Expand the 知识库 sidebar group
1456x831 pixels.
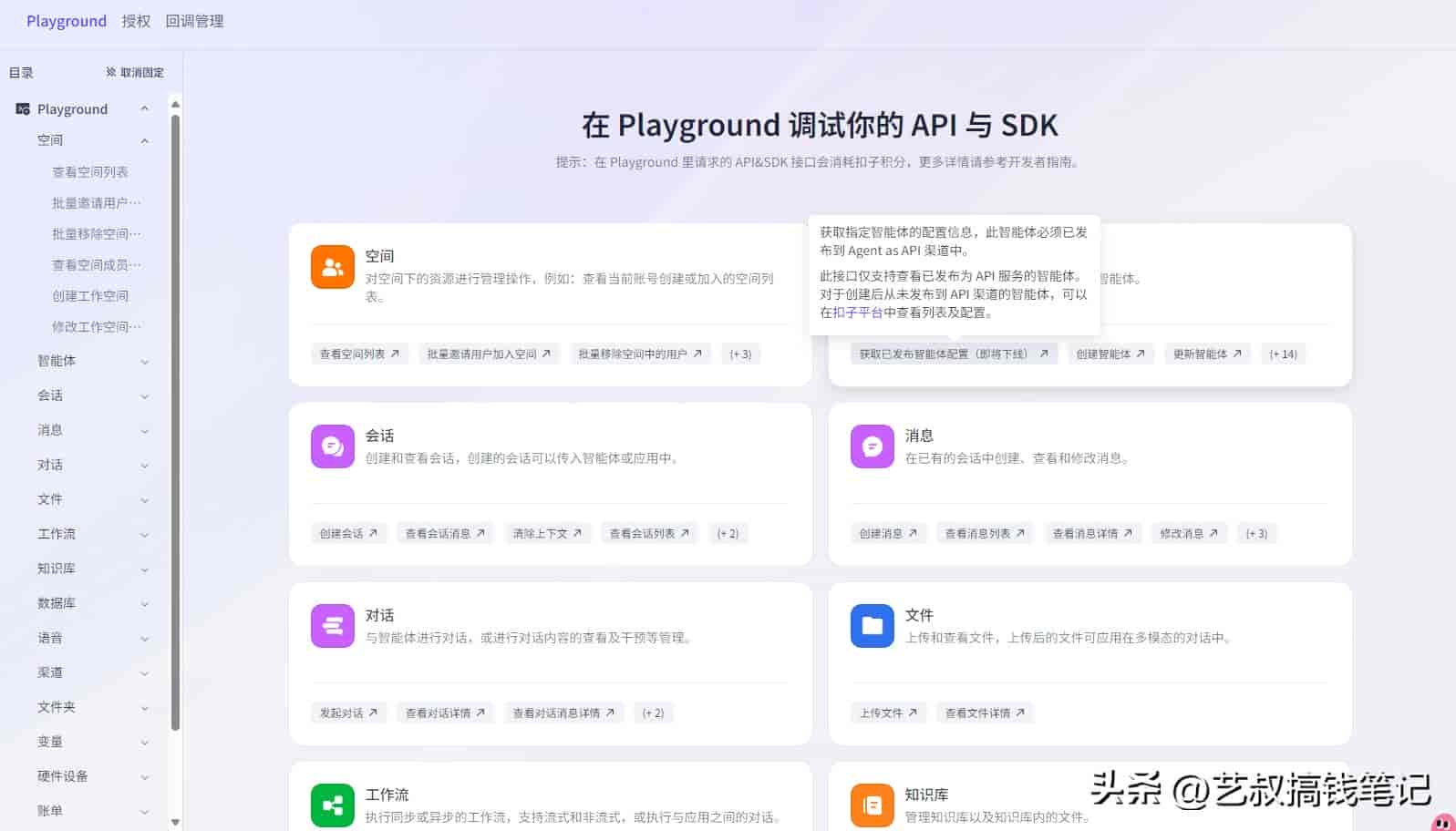tap(144, 569)
